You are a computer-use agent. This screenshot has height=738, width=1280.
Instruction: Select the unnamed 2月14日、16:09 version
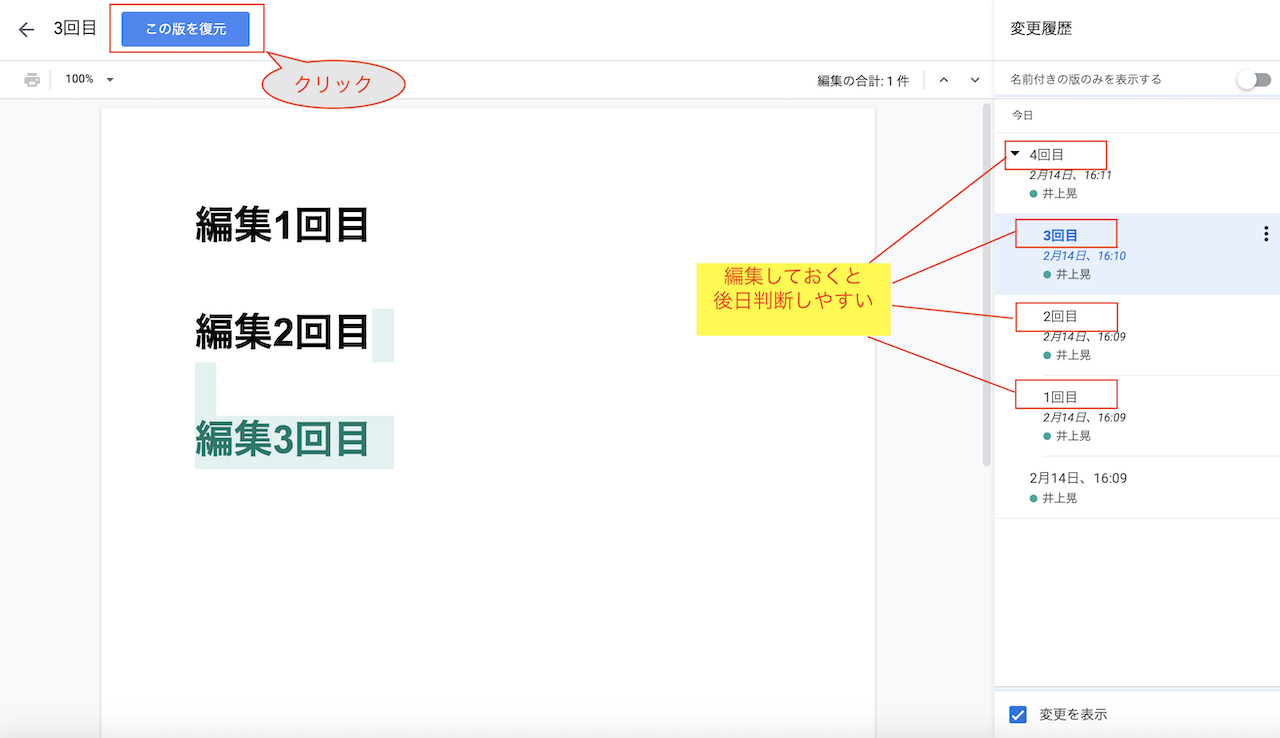[x=1078, y=479]
